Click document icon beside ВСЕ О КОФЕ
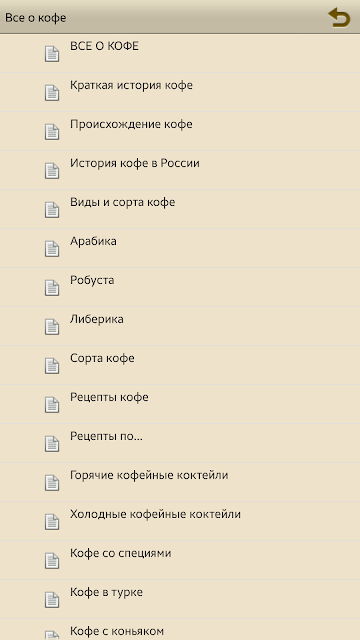 click(x=52, y=54)
